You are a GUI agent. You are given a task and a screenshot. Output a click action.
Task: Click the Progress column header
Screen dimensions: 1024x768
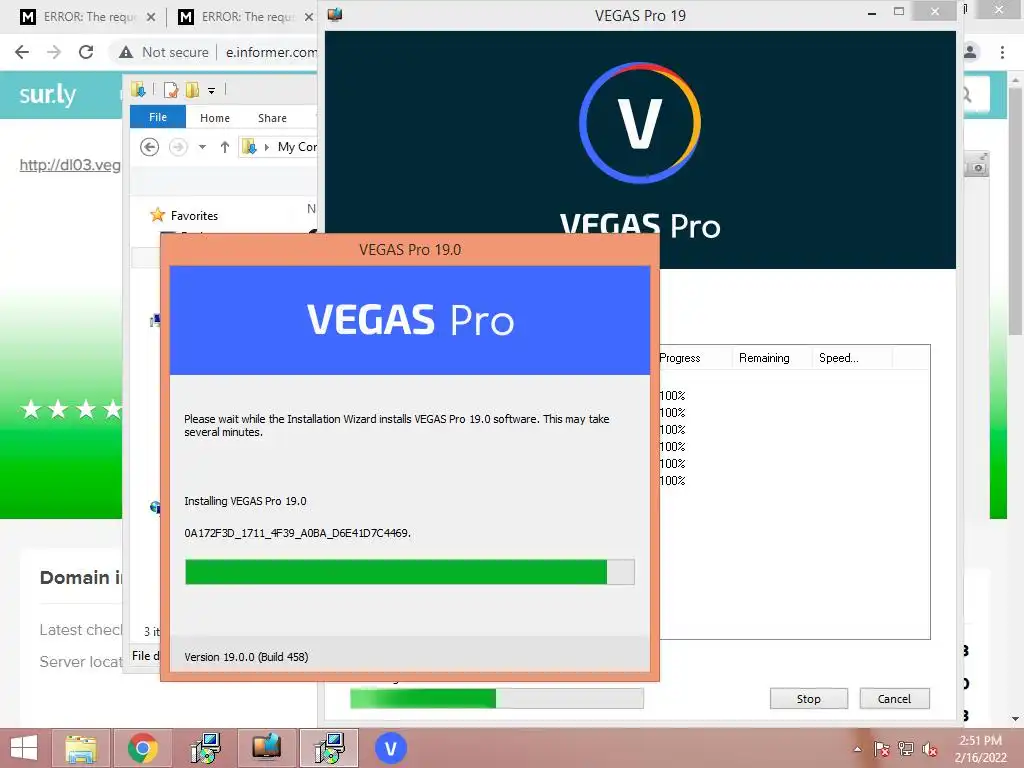pos(694,358)
